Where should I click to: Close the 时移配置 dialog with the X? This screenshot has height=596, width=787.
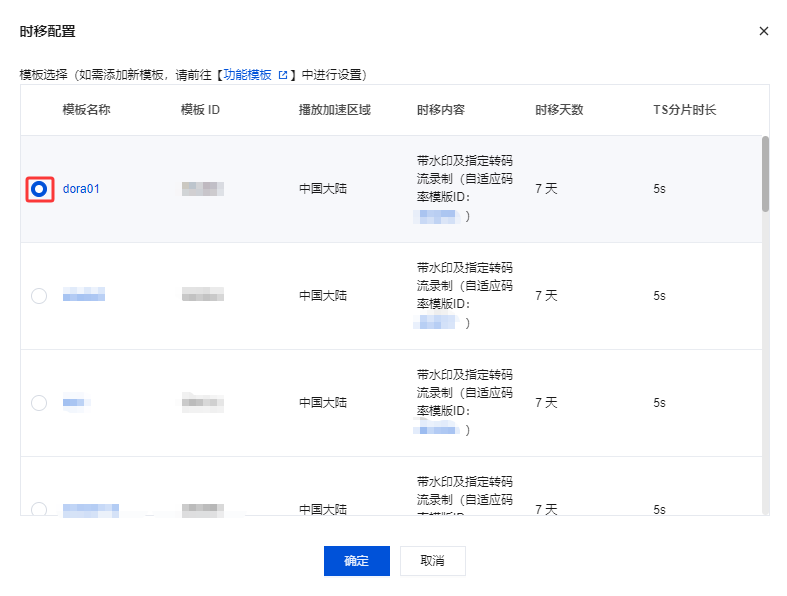click(x=764, y=31)
